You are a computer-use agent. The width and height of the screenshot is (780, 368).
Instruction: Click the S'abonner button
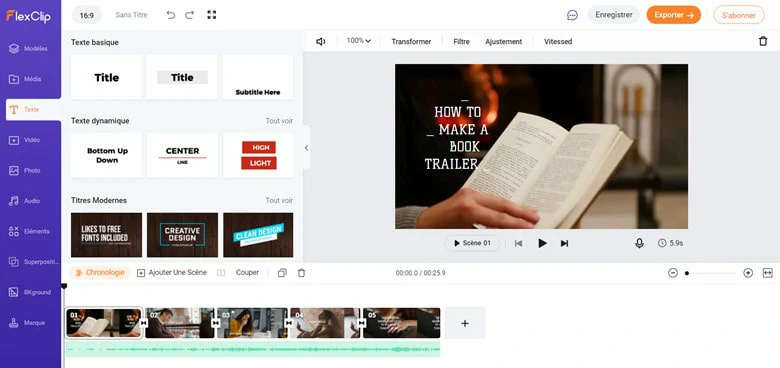(739, 15)
